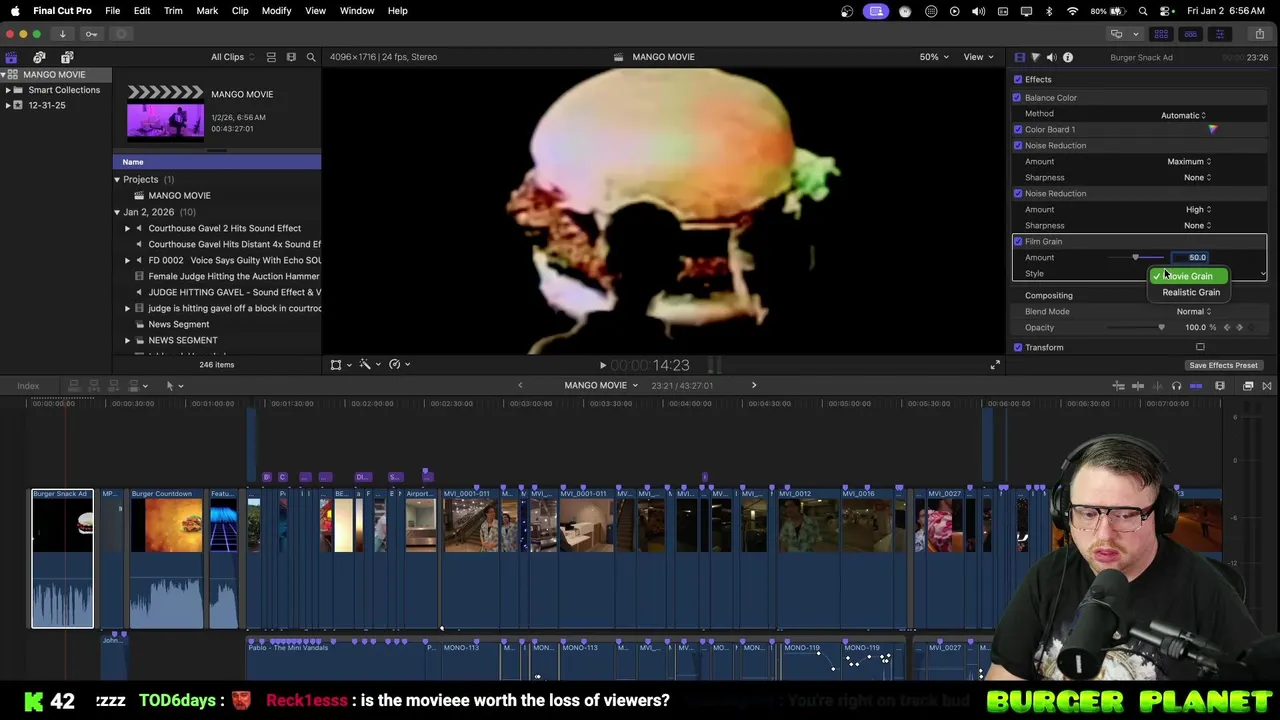Open the Titles and Generators sidebar
The height and width of the screenshot is (720, 1280).
point(67,57)
